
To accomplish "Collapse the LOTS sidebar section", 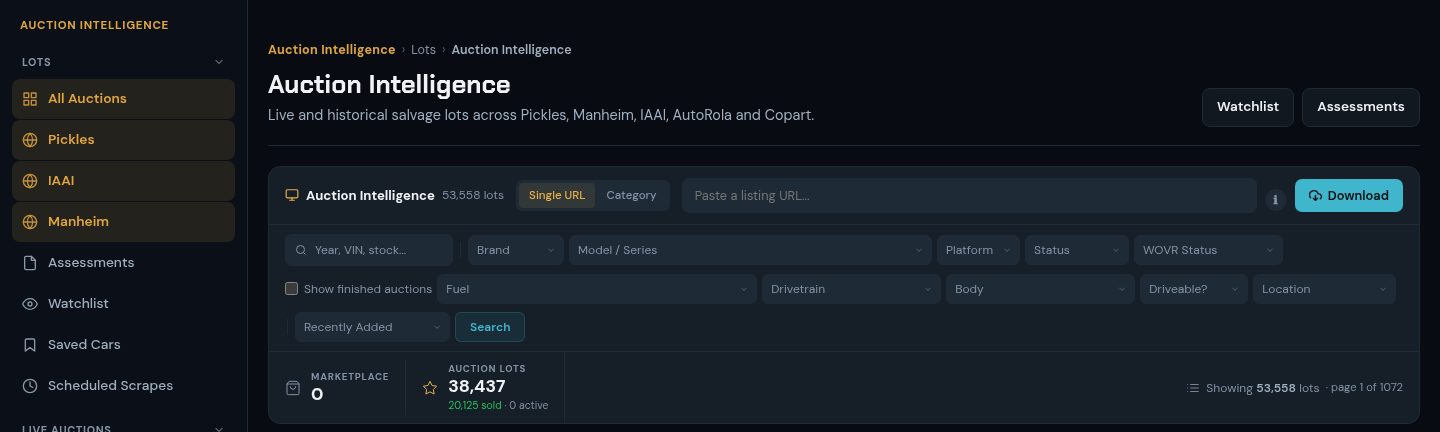I will pos(123,62).
